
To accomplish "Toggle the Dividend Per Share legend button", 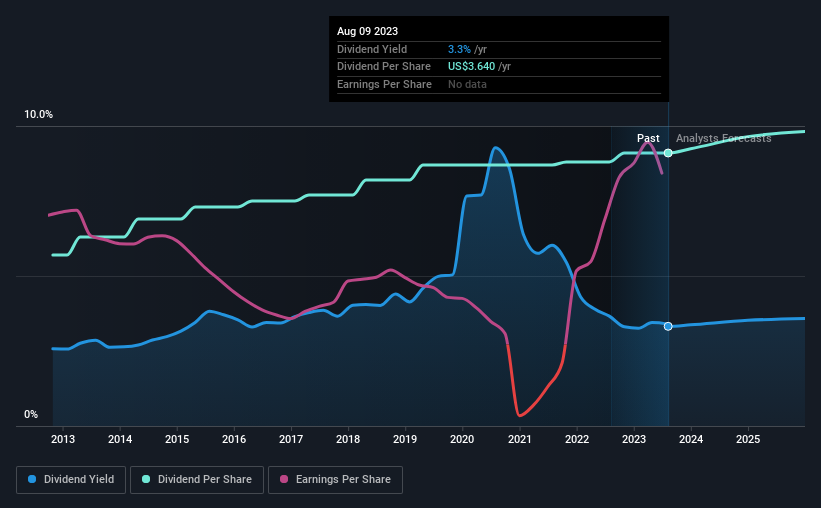I will (197, 480).
